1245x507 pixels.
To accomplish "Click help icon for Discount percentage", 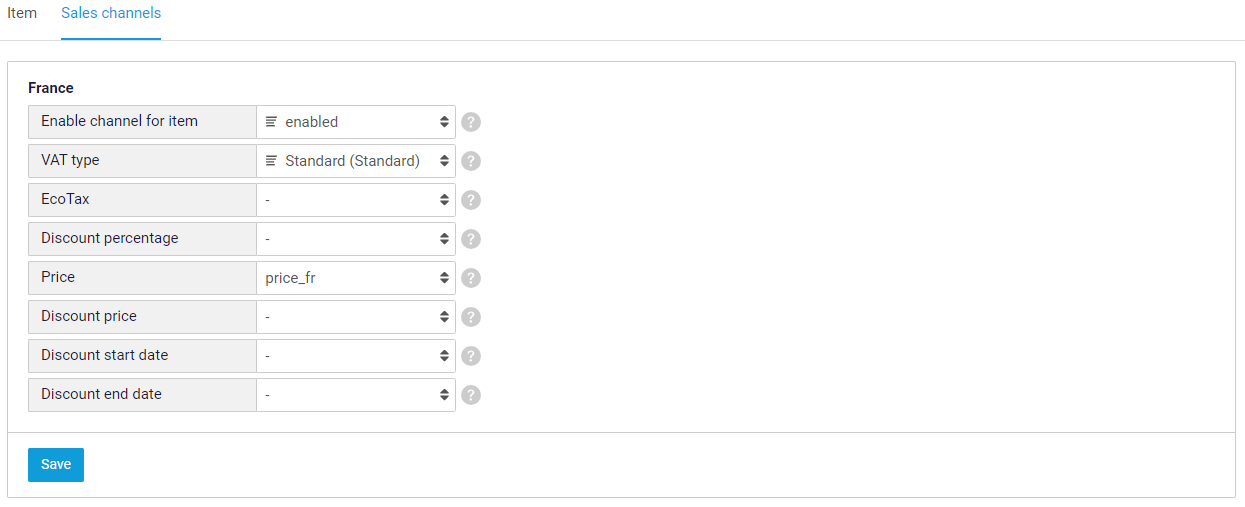I will (471, 239).
